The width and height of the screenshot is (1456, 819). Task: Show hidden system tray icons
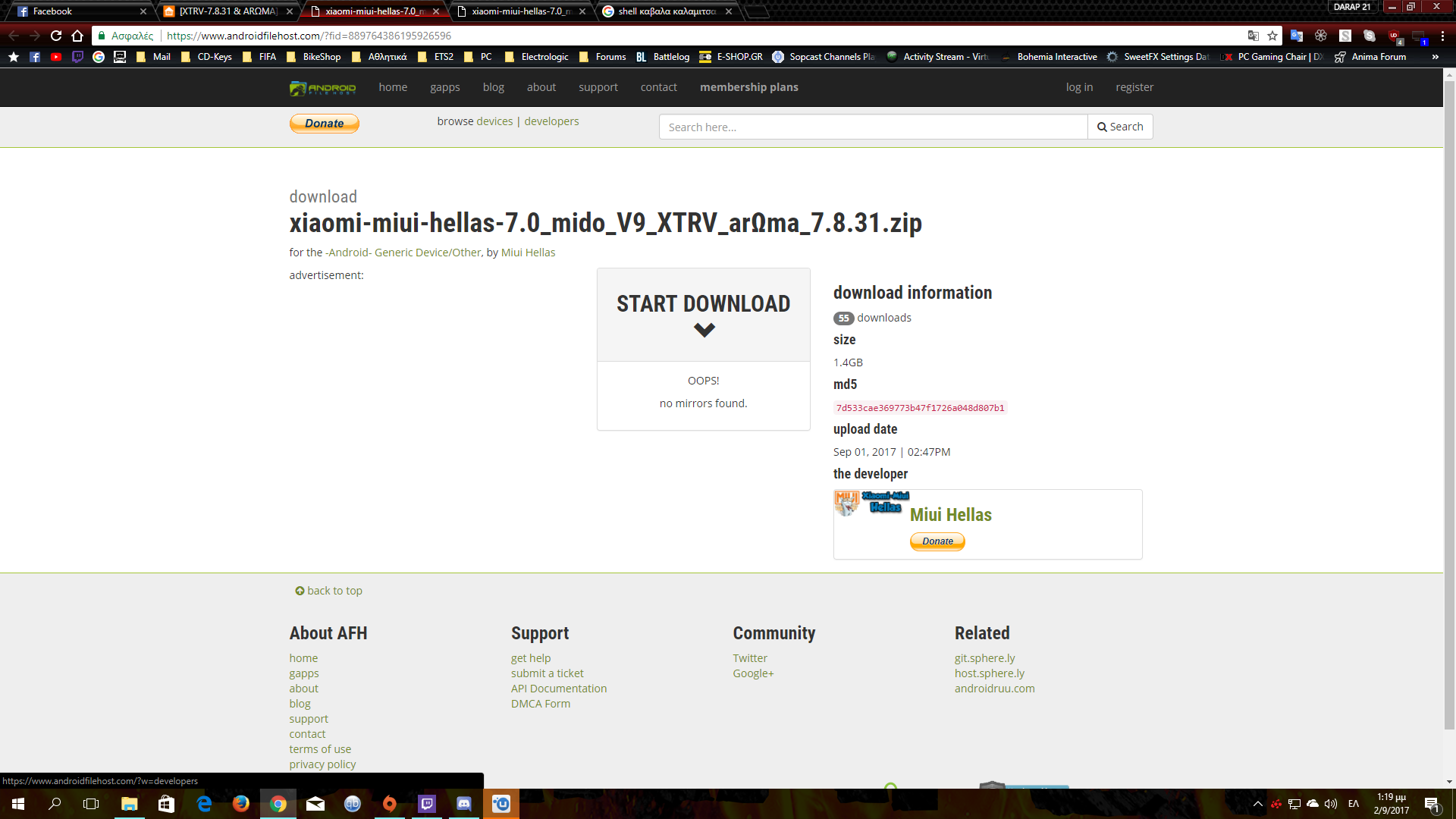[1258, 804]
